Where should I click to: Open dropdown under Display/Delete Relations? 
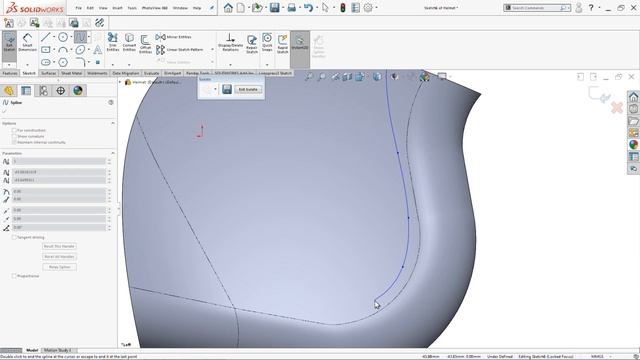pyautogui.click(x=230, y=64)
